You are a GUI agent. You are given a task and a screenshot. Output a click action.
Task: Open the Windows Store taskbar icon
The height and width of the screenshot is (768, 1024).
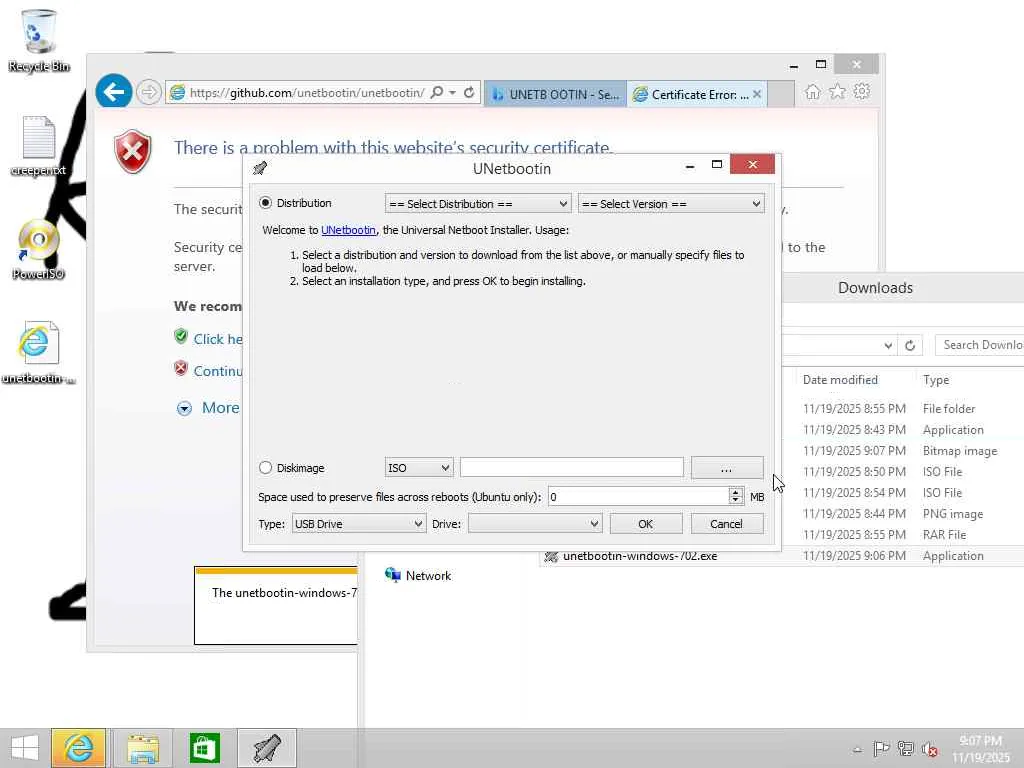(204, 748)
